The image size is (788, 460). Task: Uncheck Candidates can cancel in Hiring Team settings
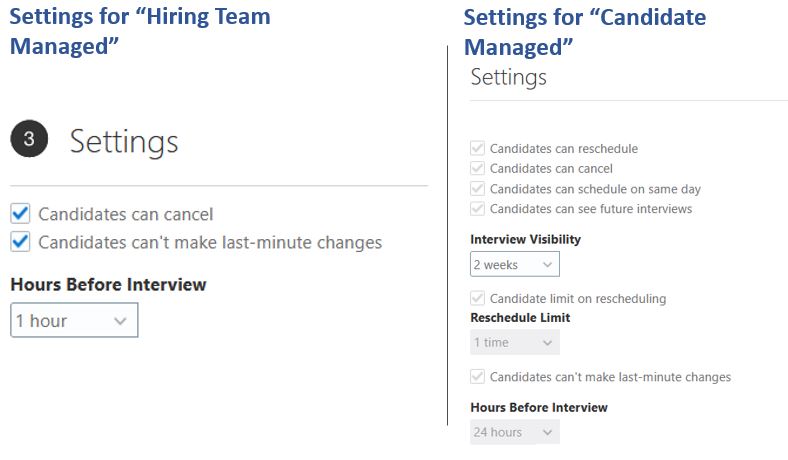point(21,214)
